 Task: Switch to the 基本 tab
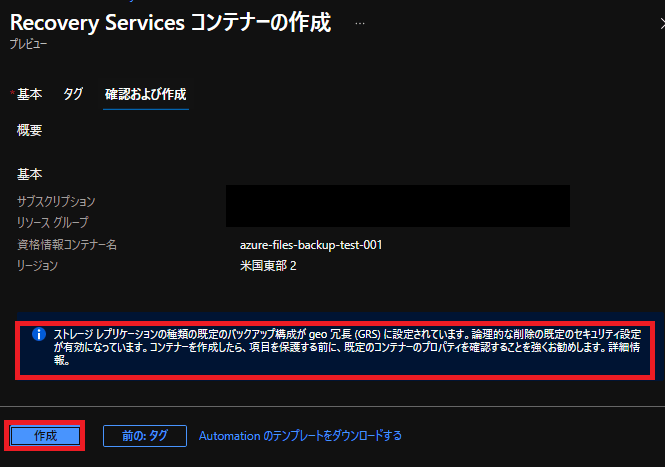(29, 94)
